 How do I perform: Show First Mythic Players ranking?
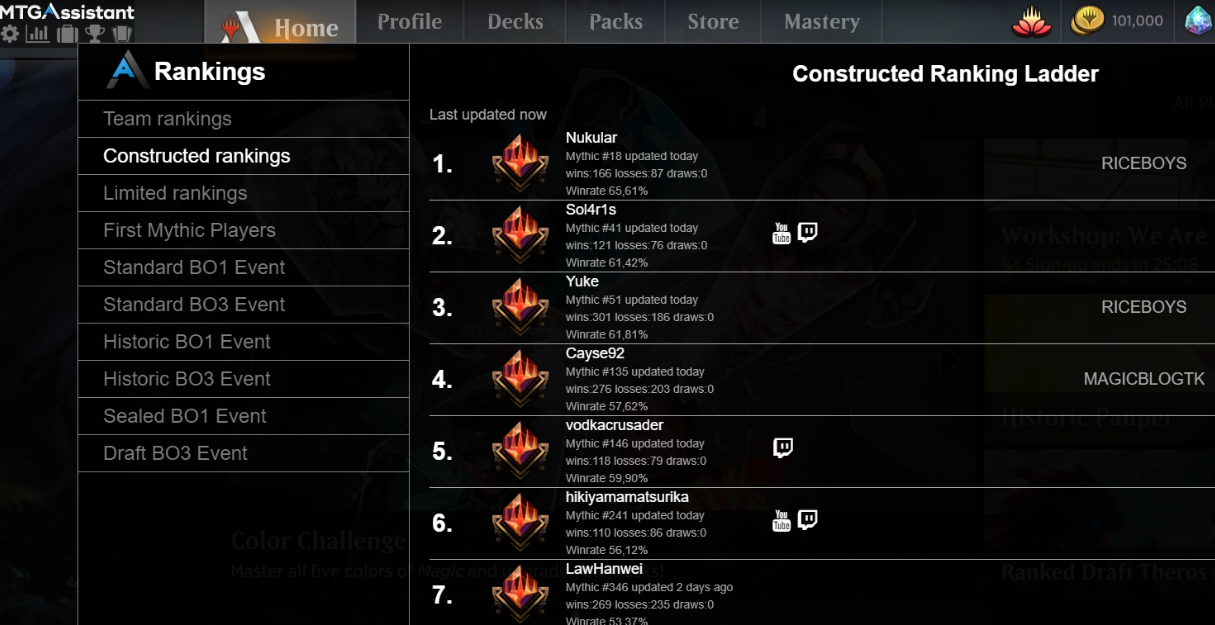[x=189, y=230]
